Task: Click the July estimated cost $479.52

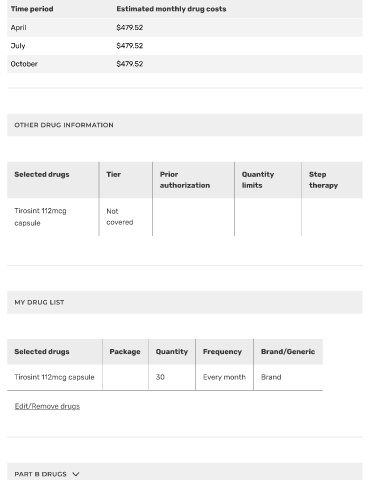Action: [x=130, y=46]
